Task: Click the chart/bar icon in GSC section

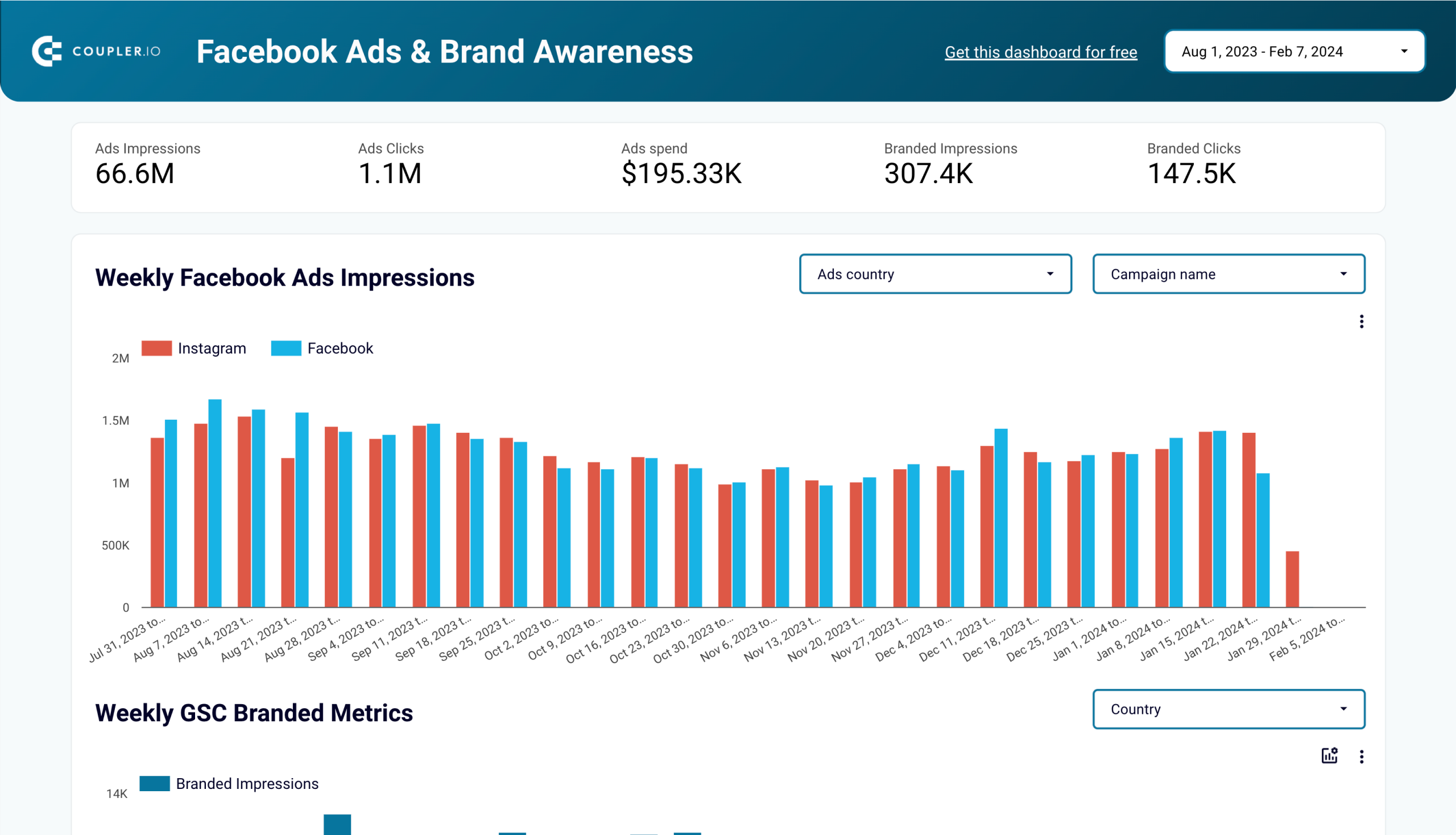Action: point(1329,756)
